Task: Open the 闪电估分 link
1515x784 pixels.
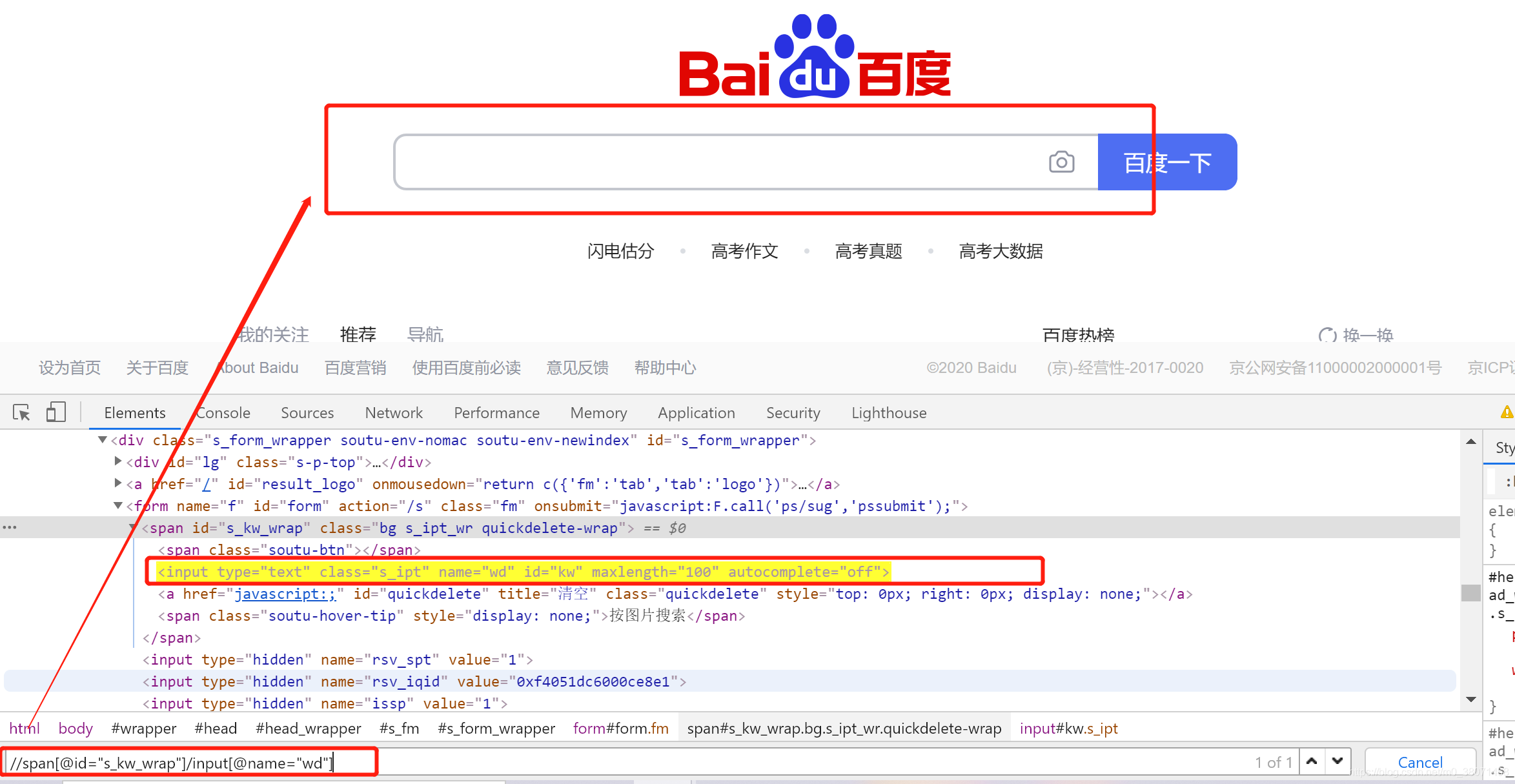Action: coord(620,251)
